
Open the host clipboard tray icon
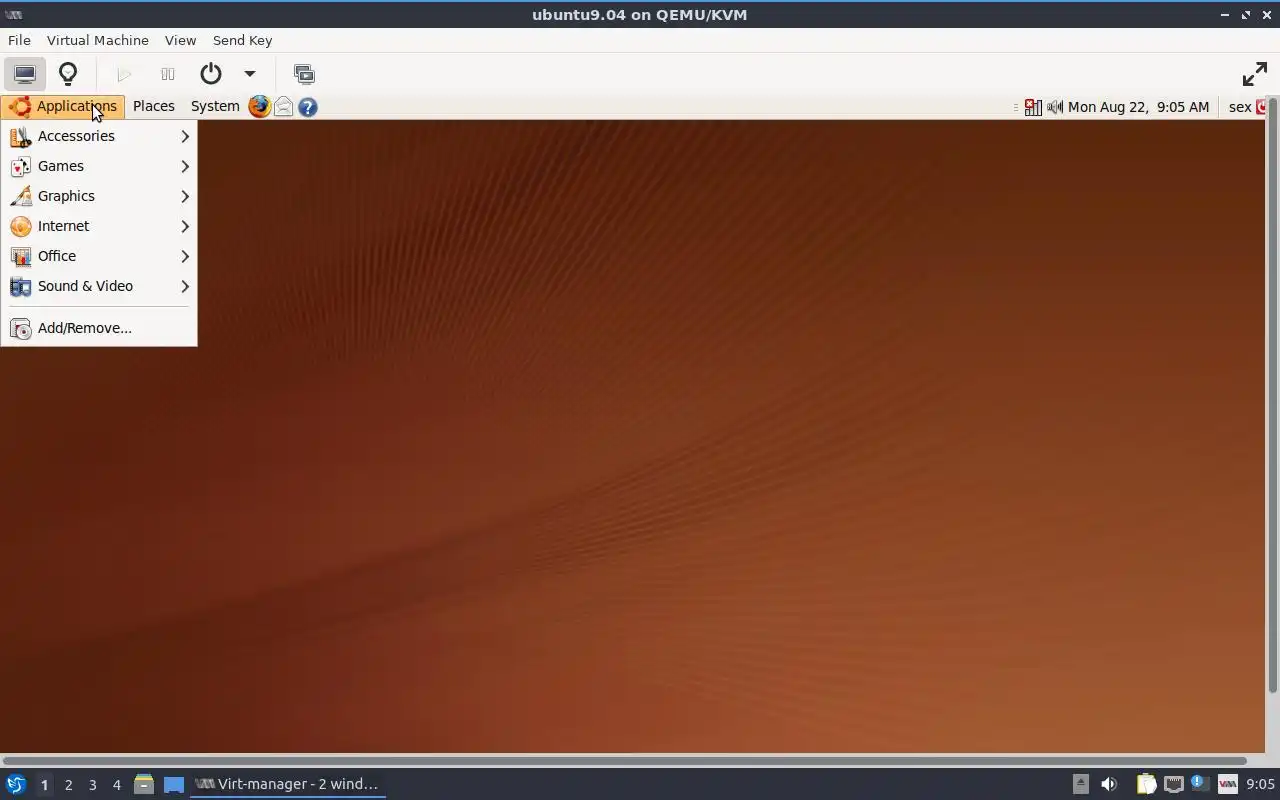coord(1146,784)
